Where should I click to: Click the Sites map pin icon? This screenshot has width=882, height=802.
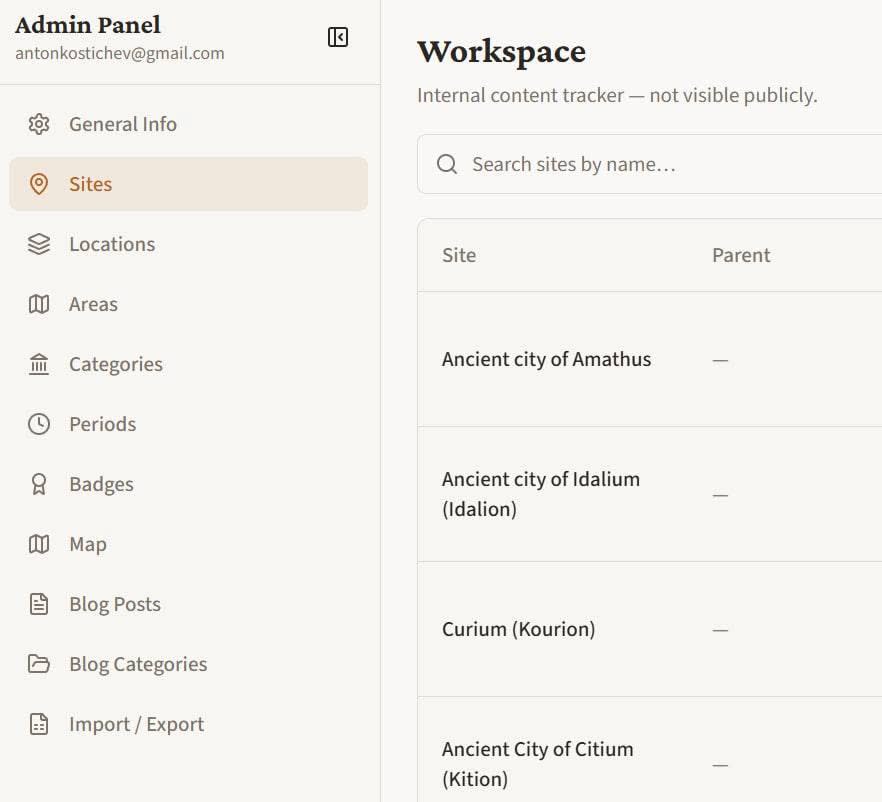tap(39, 184)
